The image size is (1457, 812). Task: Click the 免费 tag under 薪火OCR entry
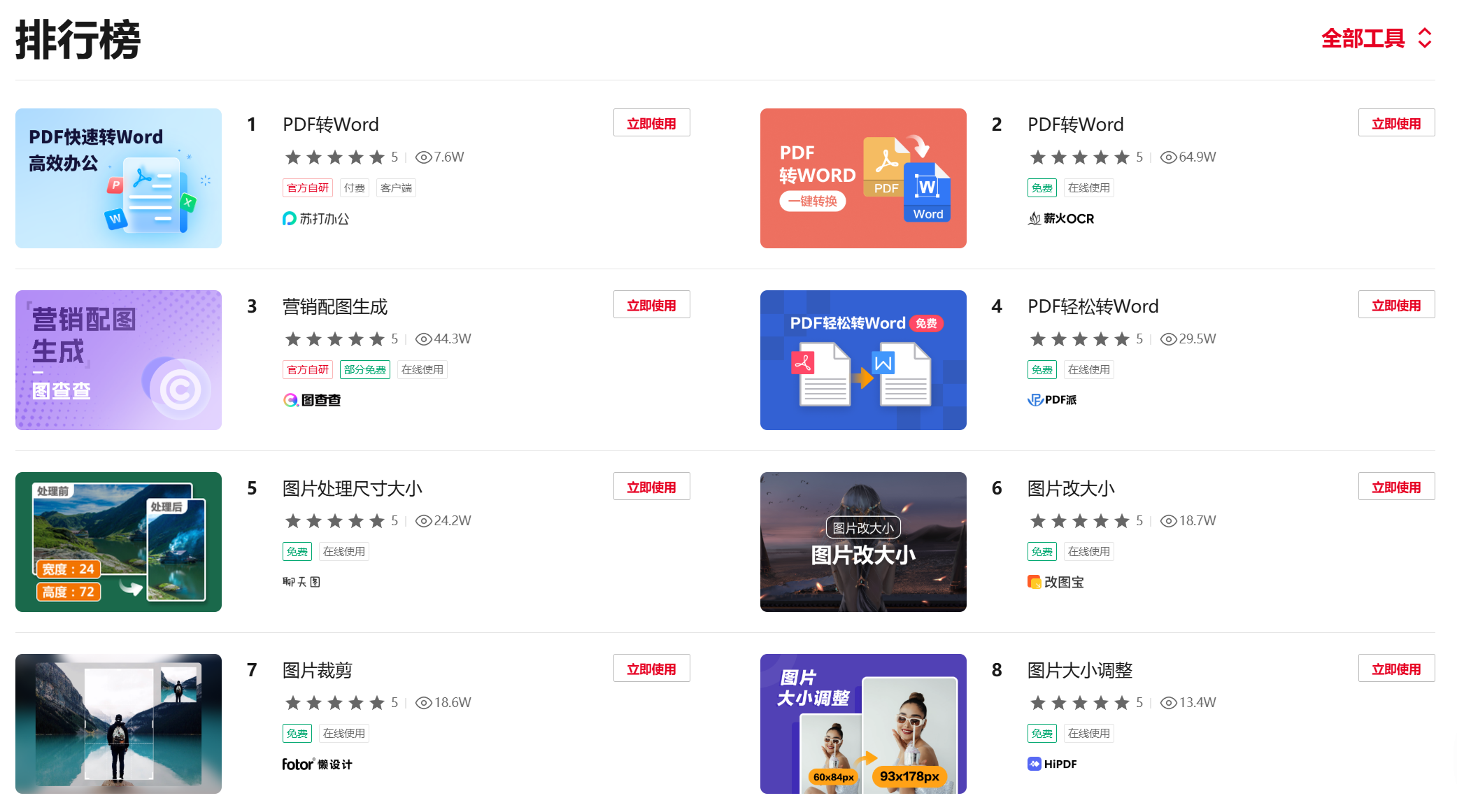(x=1042, y=187)
